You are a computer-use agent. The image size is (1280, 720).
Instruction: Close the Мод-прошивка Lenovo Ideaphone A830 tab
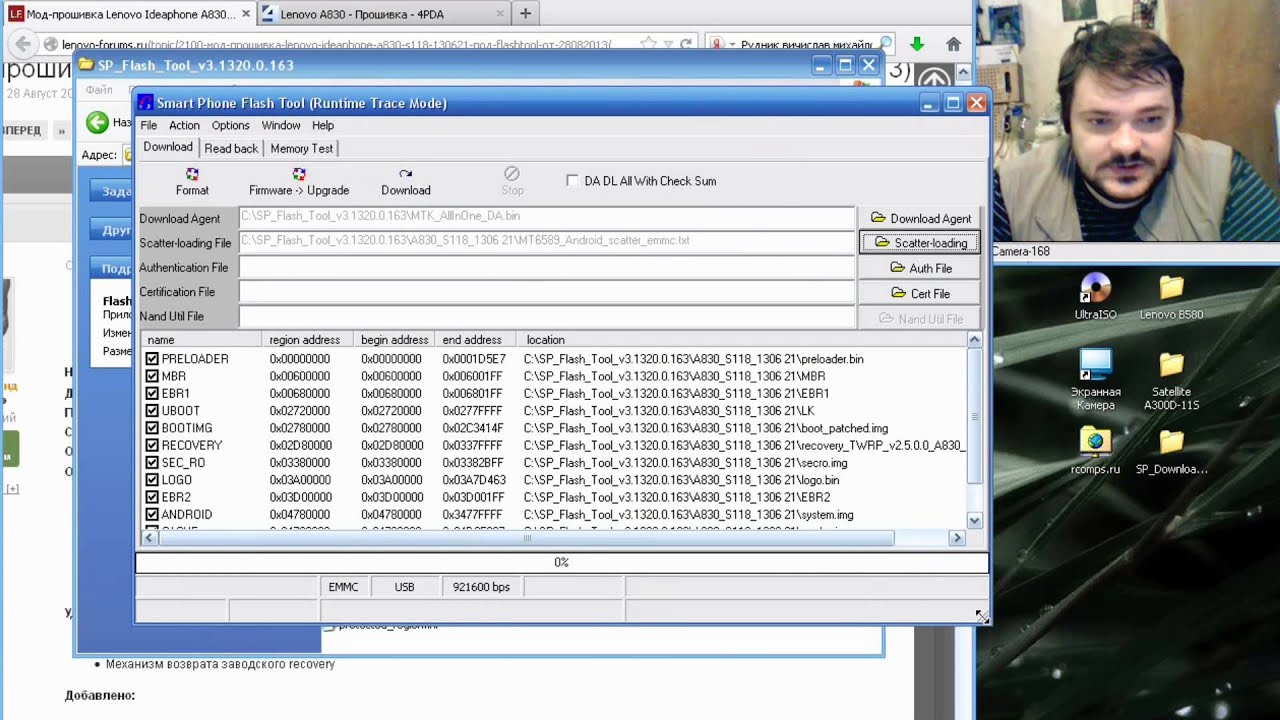point(246,14)
